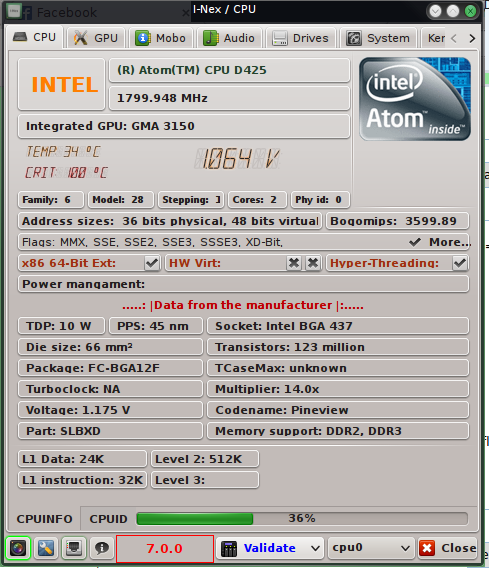Switch to the Mobo tab
The height and width of the screenshot is (569, 489).
[161, 38]
